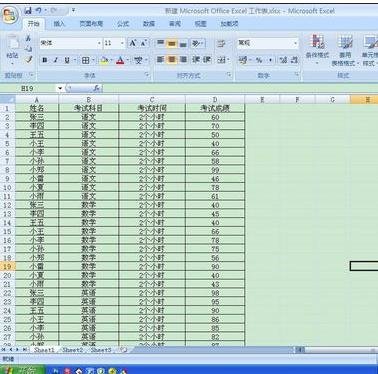Cut the selection with scissors icon
The image size is (378, 374).
[29, 39]
